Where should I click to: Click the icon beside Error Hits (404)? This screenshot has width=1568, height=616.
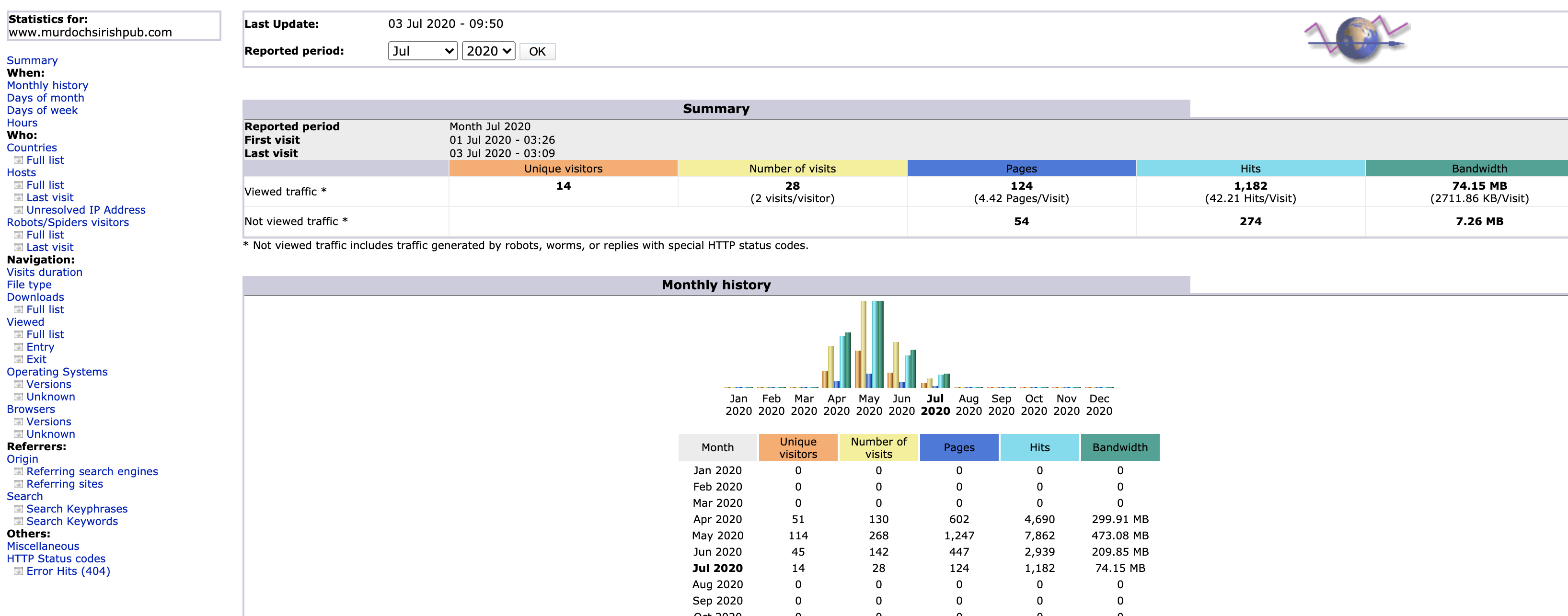19,571
